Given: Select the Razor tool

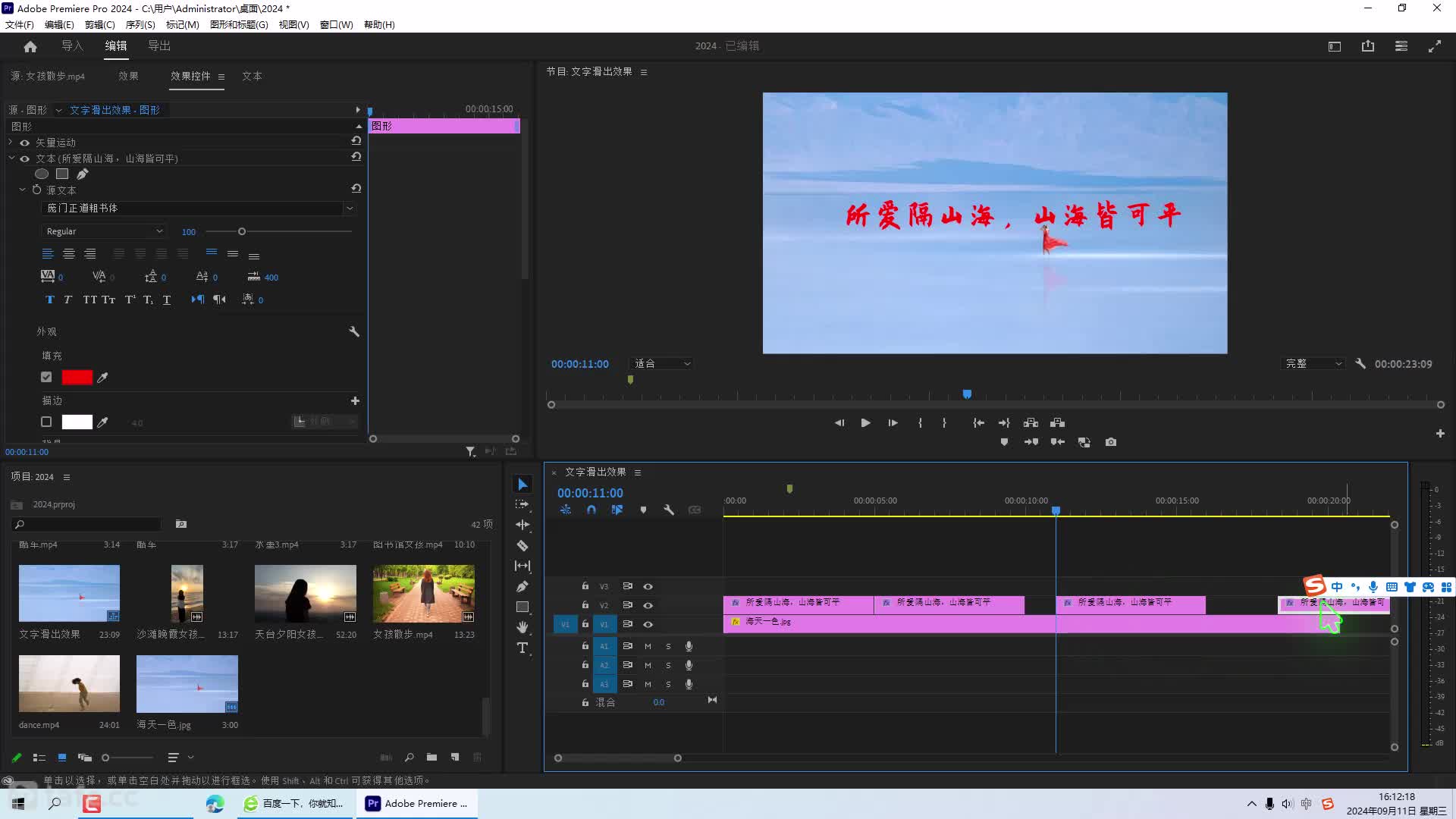Looking at the screenshot, I should [522, 545].
